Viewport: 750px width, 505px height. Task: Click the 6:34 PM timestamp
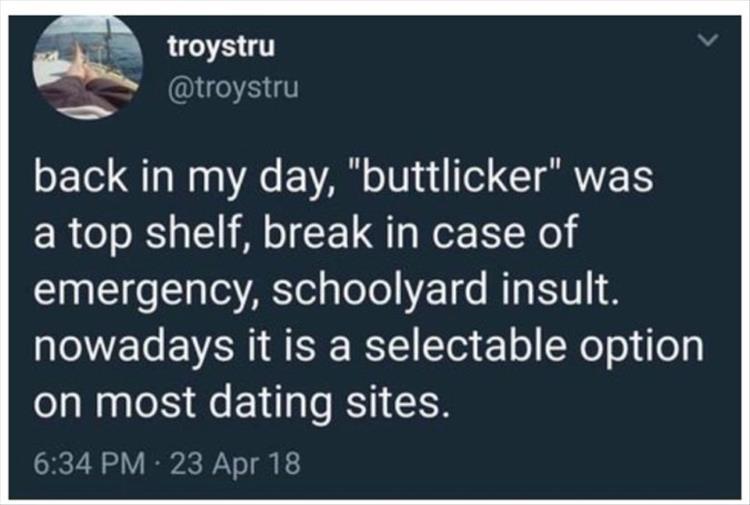[90, 463]
